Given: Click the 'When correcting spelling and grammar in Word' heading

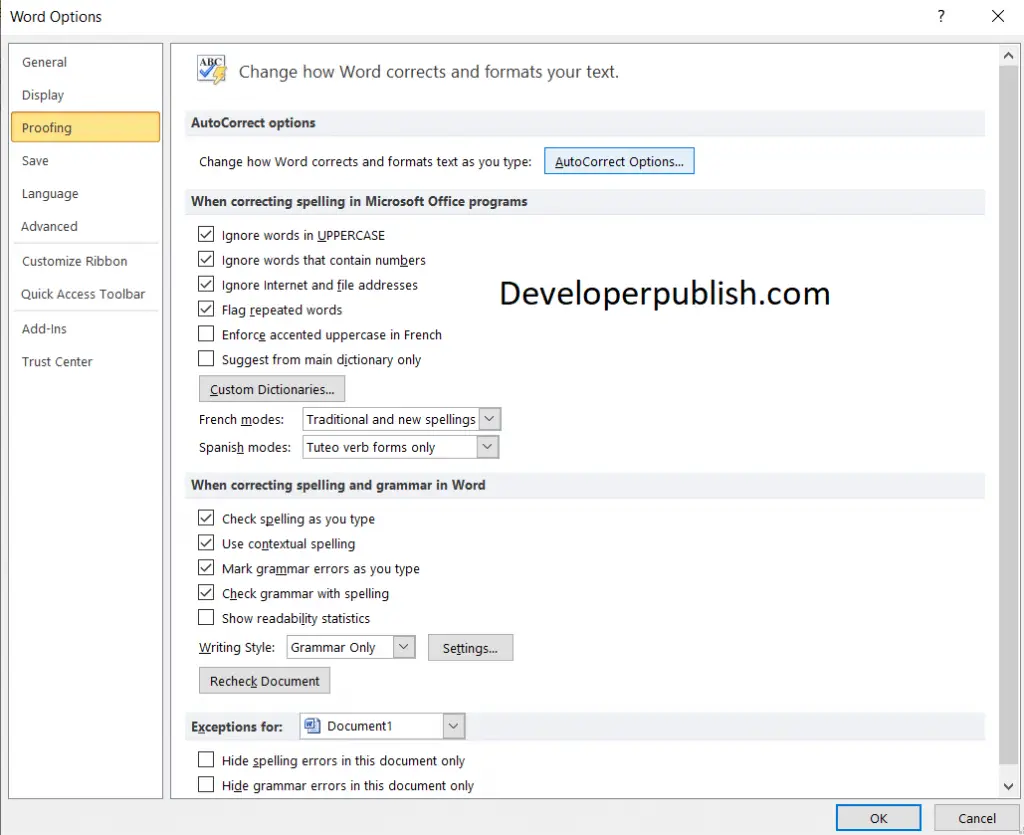Looking at the screenshot, I should pos(338,485).
